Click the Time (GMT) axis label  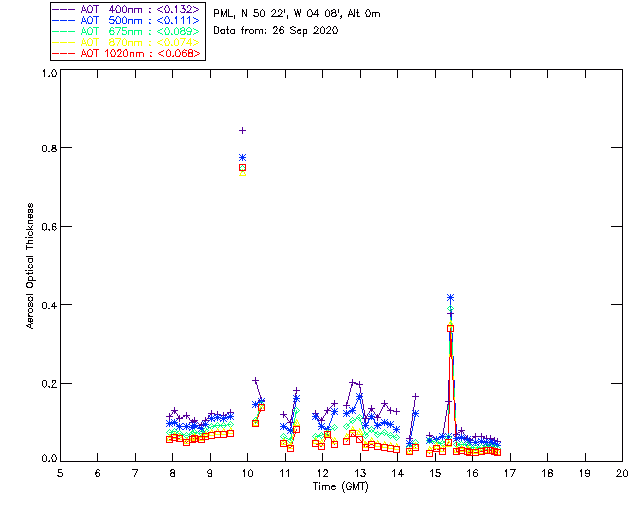(341, 486)
